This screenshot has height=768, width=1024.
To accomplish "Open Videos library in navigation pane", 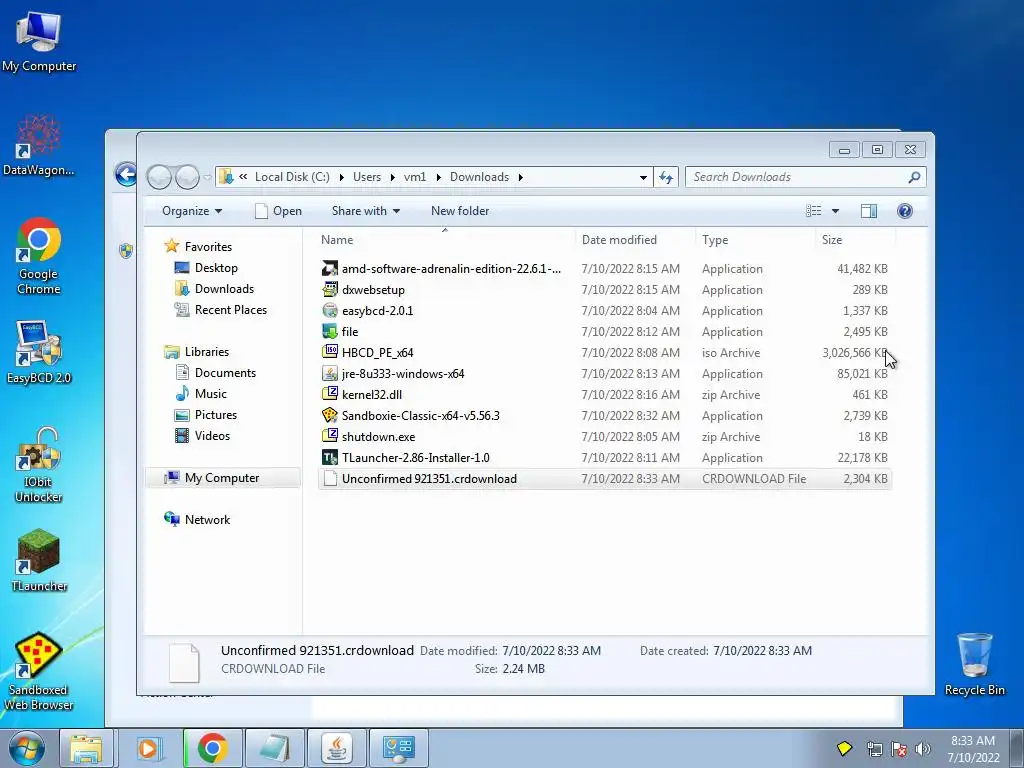I will pos(202,436).
